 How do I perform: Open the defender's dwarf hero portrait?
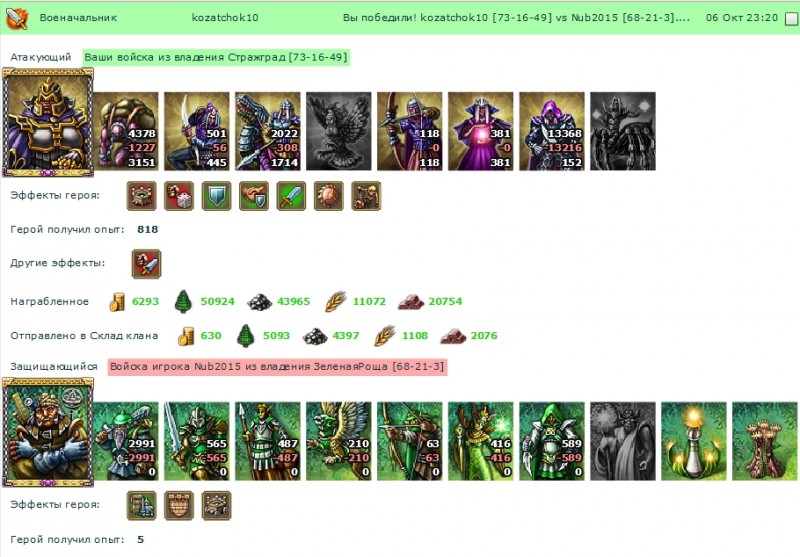click(x=48, y=432)
